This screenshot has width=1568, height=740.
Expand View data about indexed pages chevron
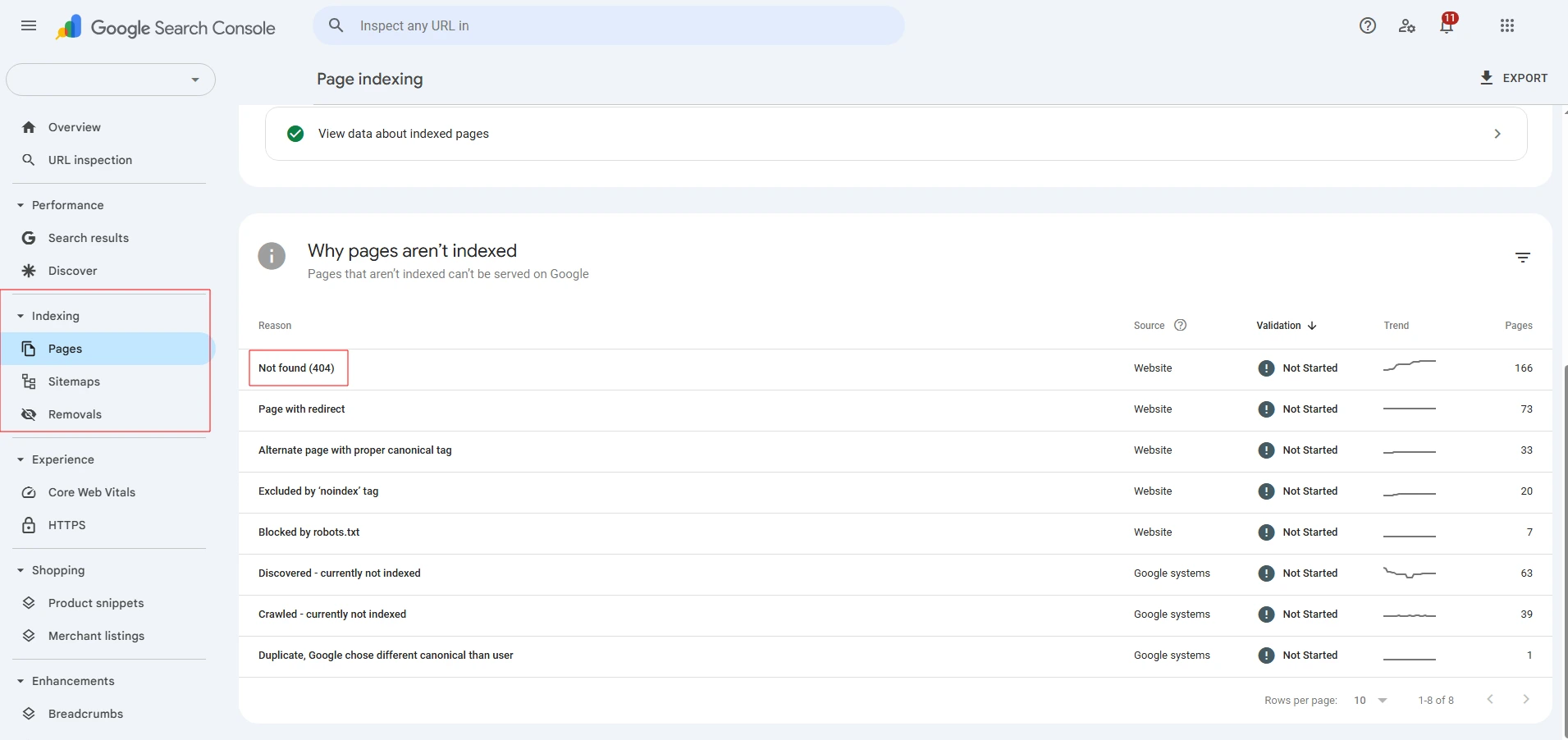(1497, 134)
